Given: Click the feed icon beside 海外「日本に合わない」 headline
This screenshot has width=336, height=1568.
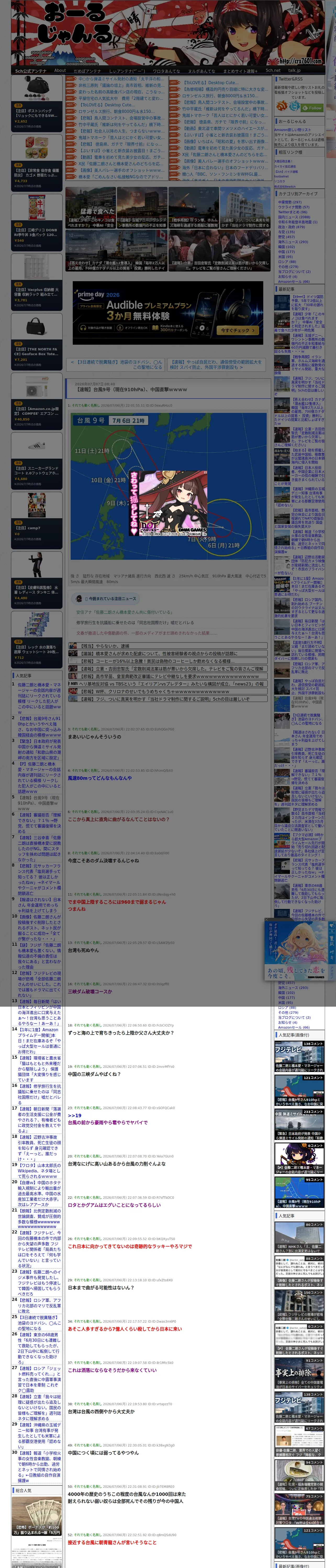Looking at the screenshot, I should point(175,168).
